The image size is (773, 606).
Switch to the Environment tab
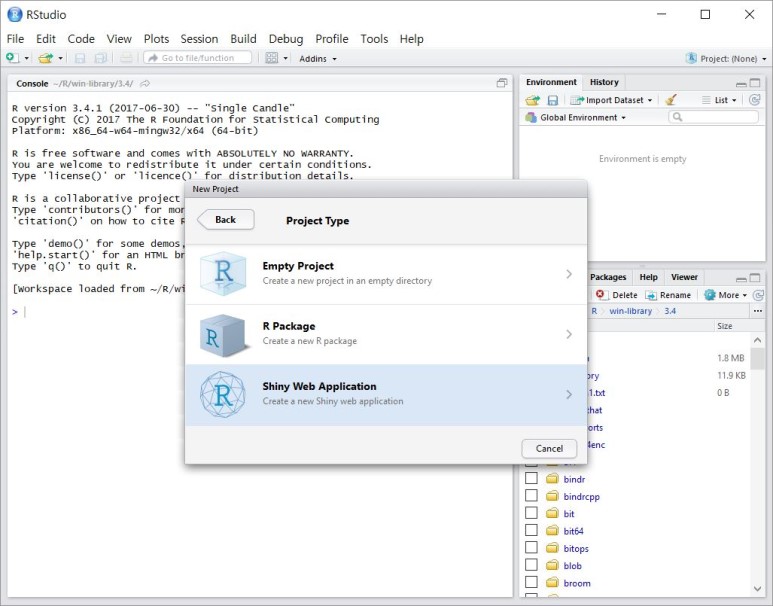(551, 82)
